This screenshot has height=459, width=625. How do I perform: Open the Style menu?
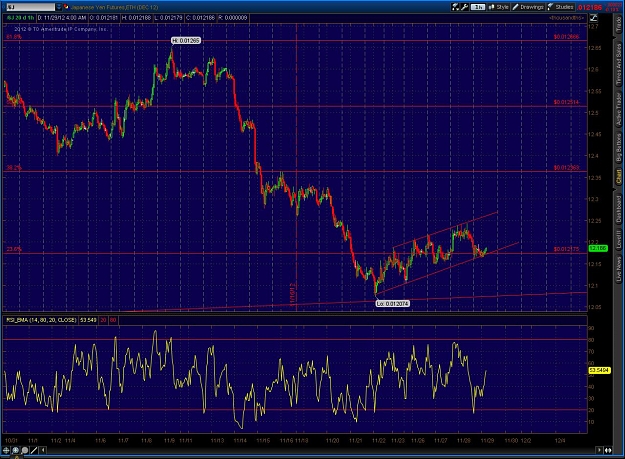pyautogui.click(x=499, y=7)
